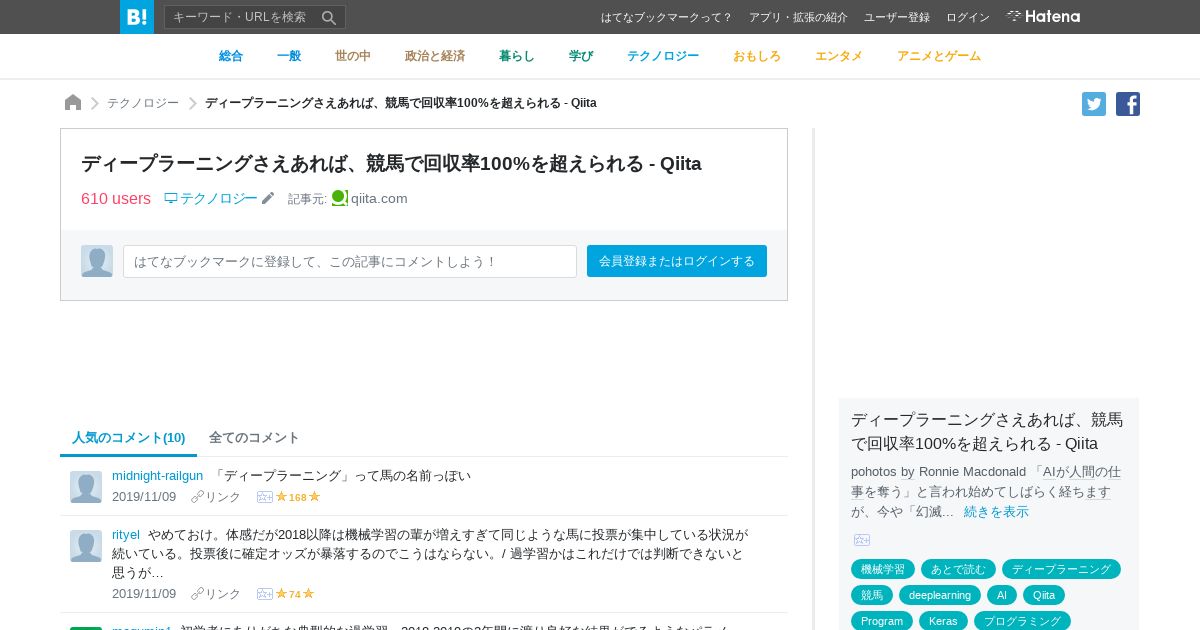Click the image icon in sidebar summary
The width and height of the screenshot is (1200, 630).
click(862, 540)
